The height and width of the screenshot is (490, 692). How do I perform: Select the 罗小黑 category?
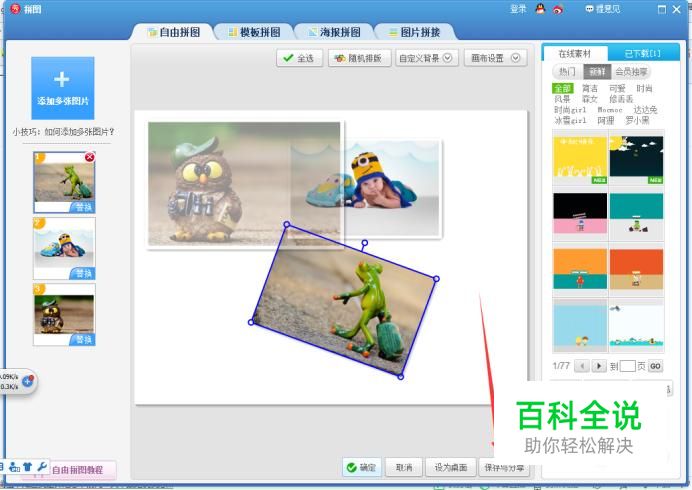click(x=637, y=120)
